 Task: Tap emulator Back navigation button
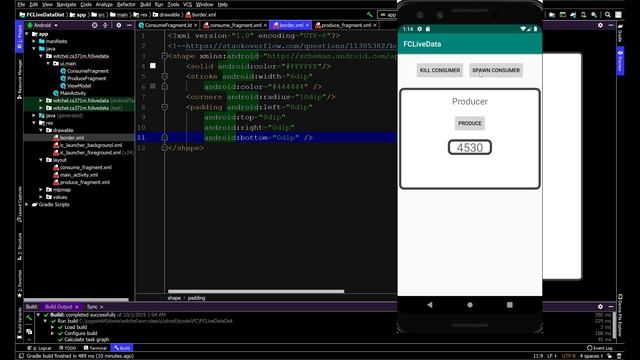point(429,305)
